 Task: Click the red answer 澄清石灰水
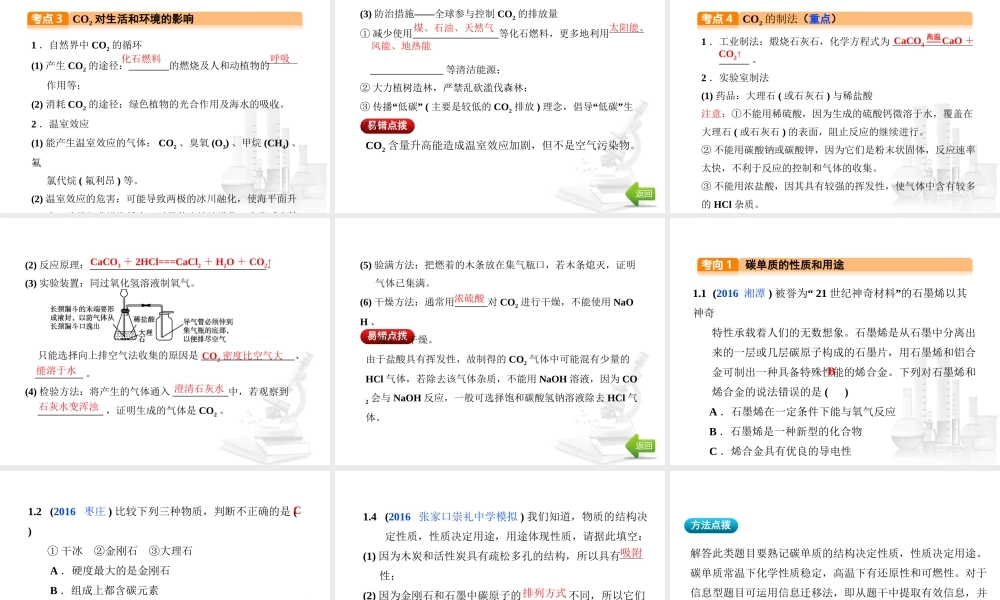click(x=199, y=389)
